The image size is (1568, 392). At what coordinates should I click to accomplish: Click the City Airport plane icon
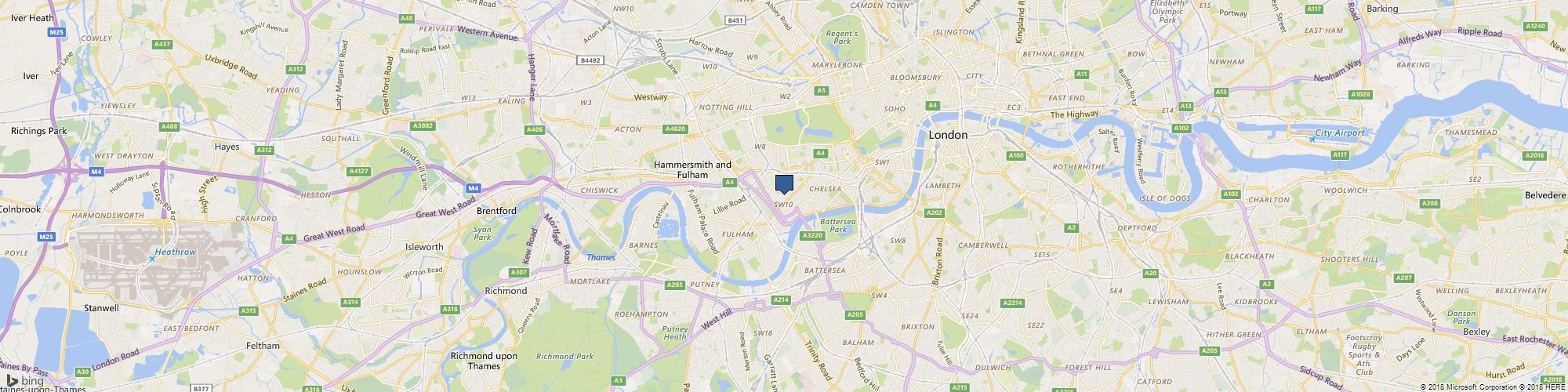pos(1312,139)
